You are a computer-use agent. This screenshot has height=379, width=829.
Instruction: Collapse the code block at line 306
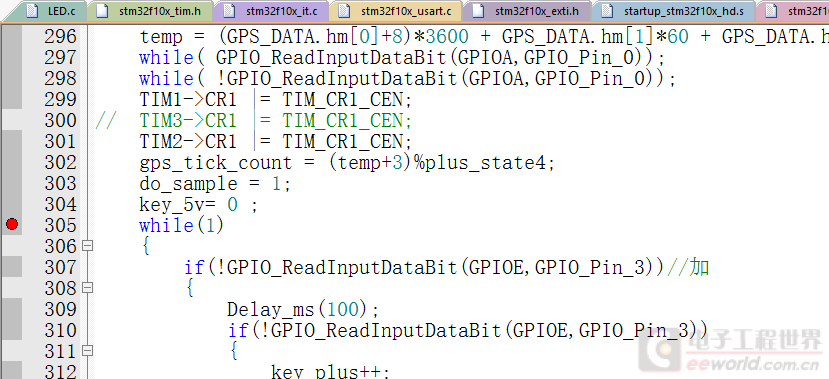pyautogui.click(x=87, y=246)
